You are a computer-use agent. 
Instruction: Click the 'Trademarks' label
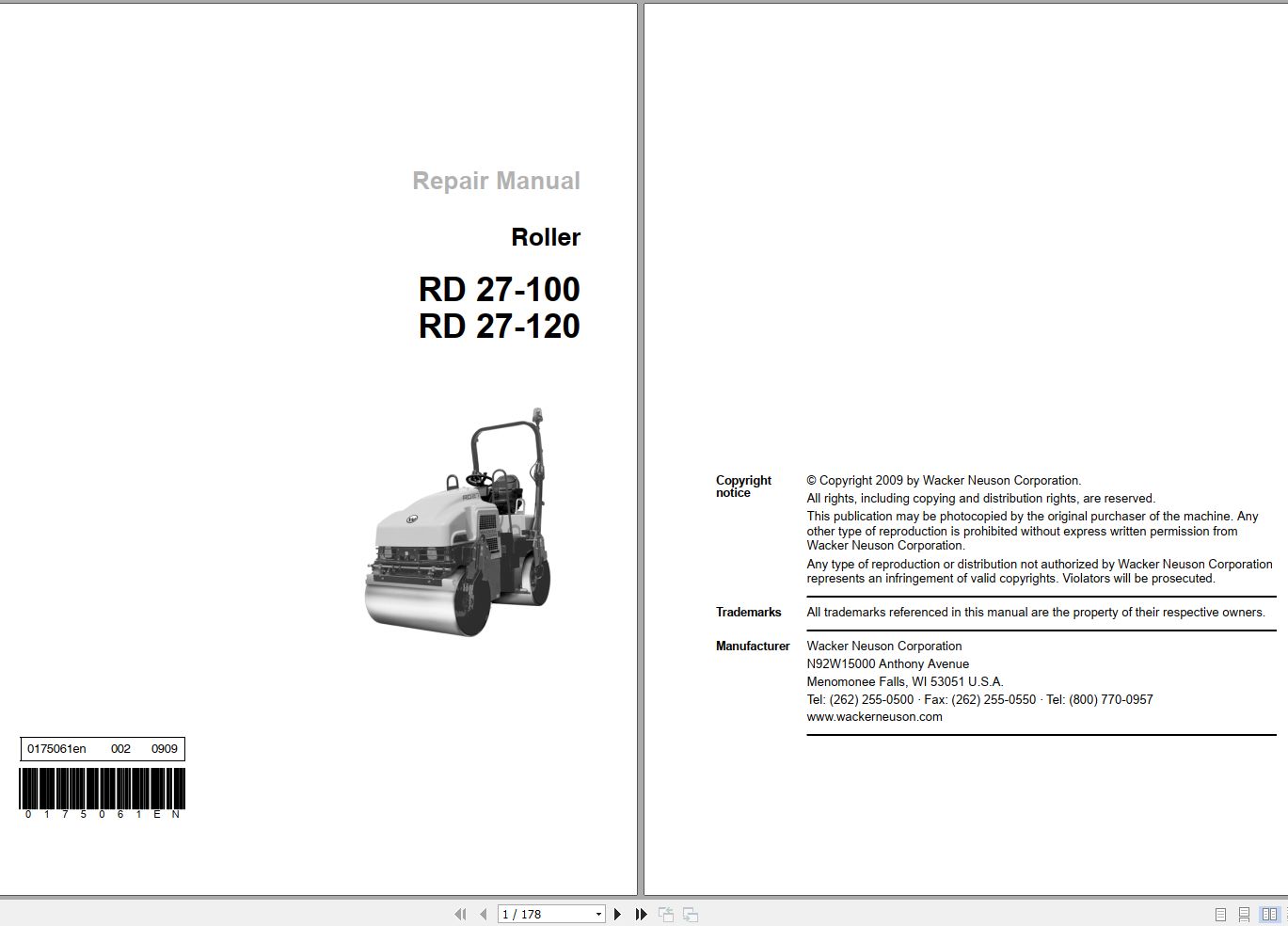coord(748,612)
